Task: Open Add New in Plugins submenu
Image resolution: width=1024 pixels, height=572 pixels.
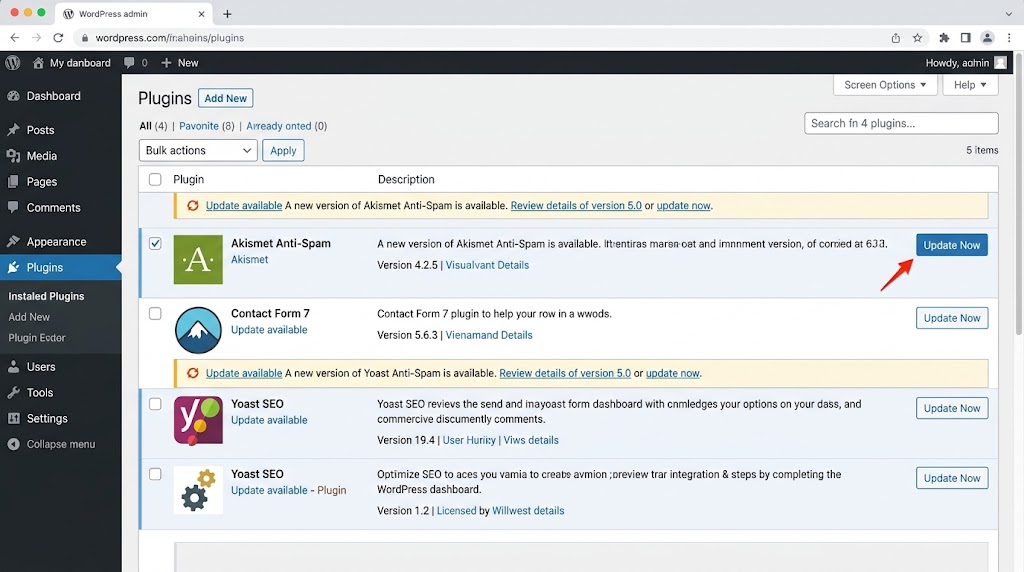Action: coord(29,317)
